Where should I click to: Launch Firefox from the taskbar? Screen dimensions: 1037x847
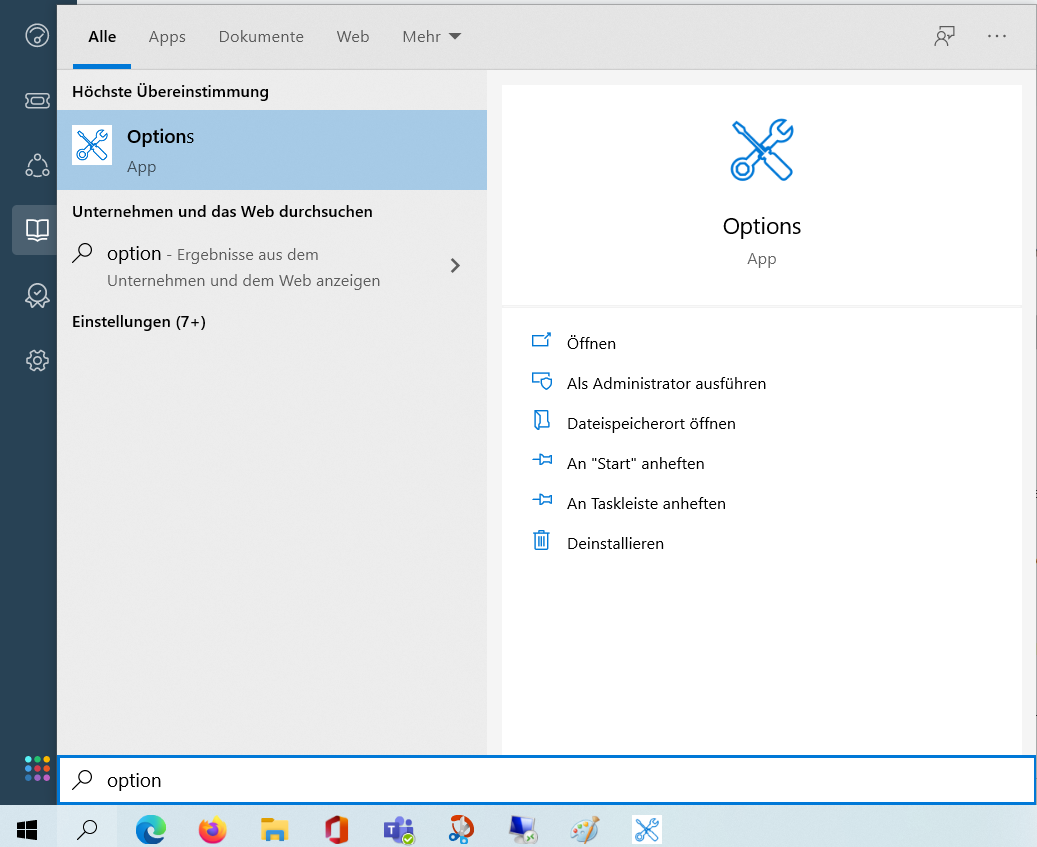(x=212, y=829)
